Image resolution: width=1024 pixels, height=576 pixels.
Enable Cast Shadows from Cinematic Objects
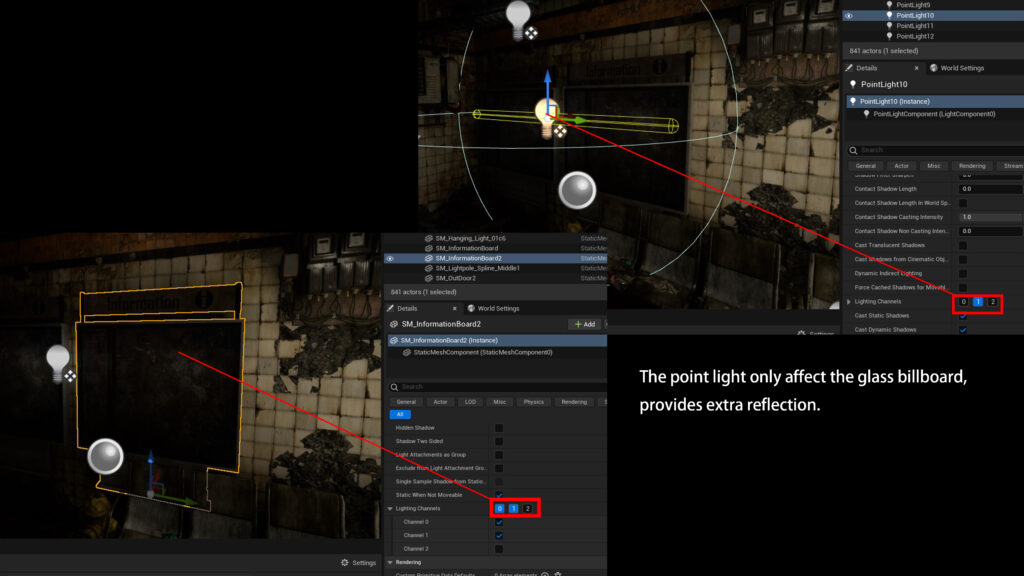pyautogui.click(x=963, y=259)
